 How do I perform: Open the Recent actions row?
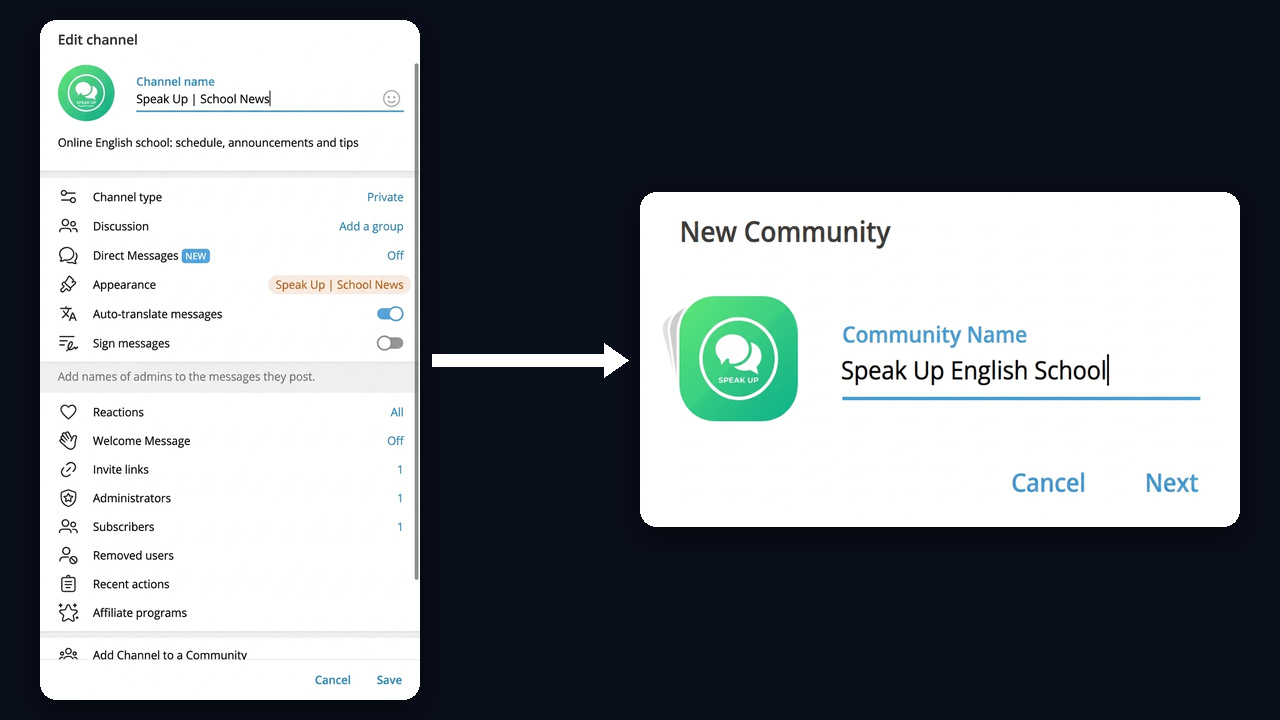point(230,584)
